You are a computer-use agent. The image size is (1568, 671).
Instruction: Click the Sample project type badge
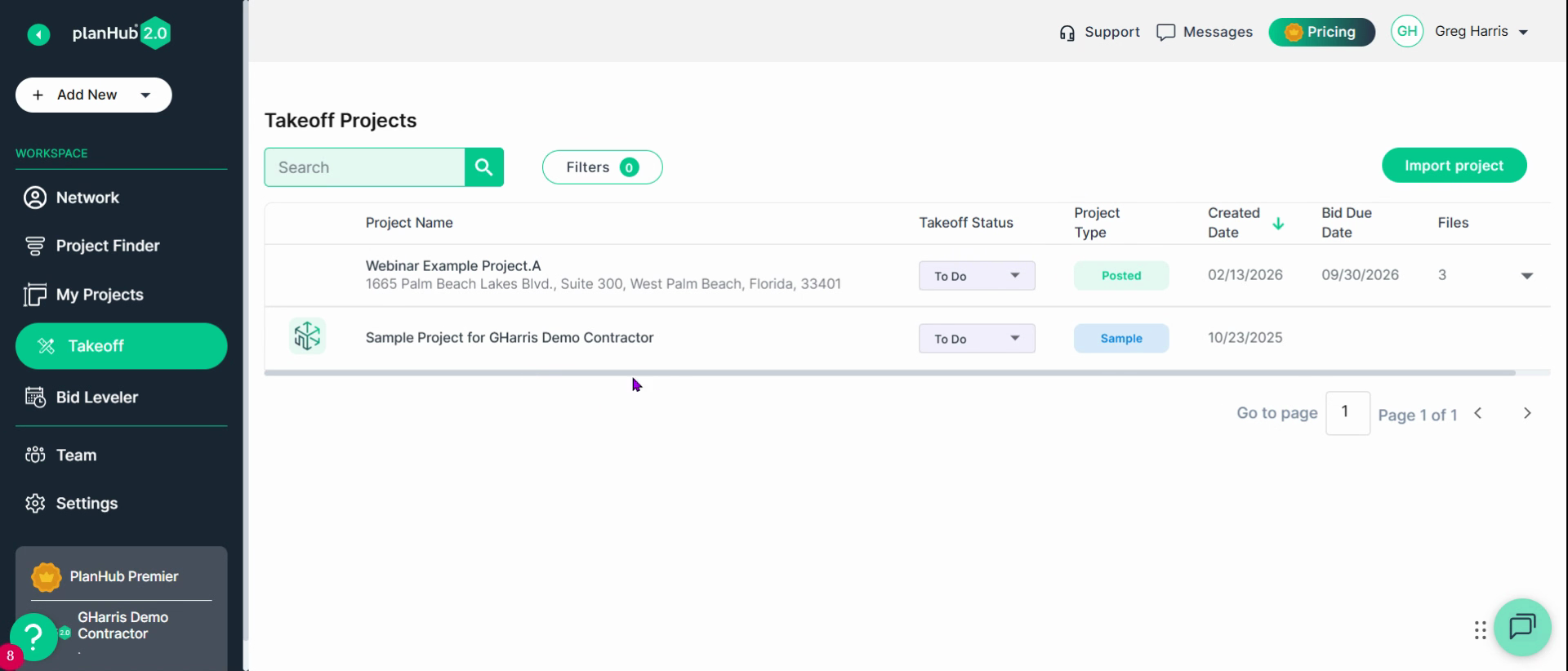point(1121,339)
